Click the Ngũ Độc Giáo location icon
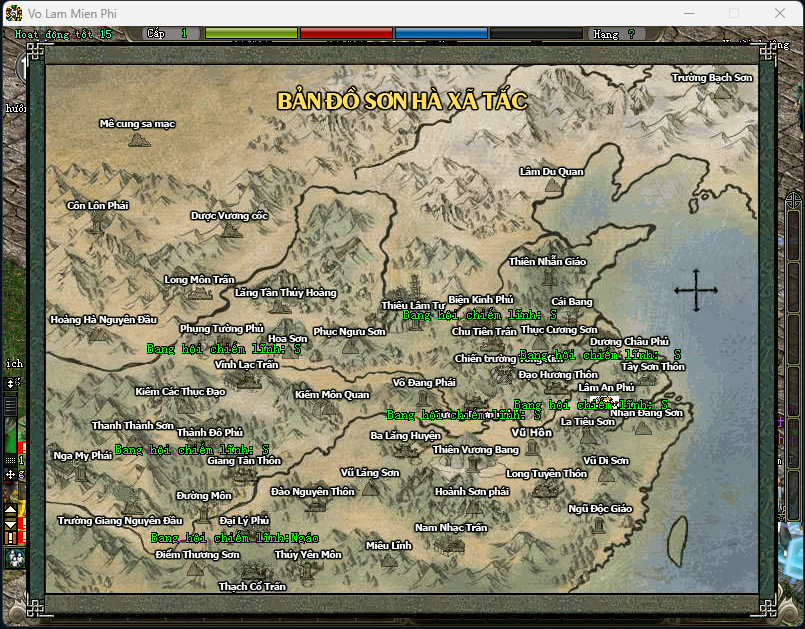805x629 pixels. coord(599,525)
